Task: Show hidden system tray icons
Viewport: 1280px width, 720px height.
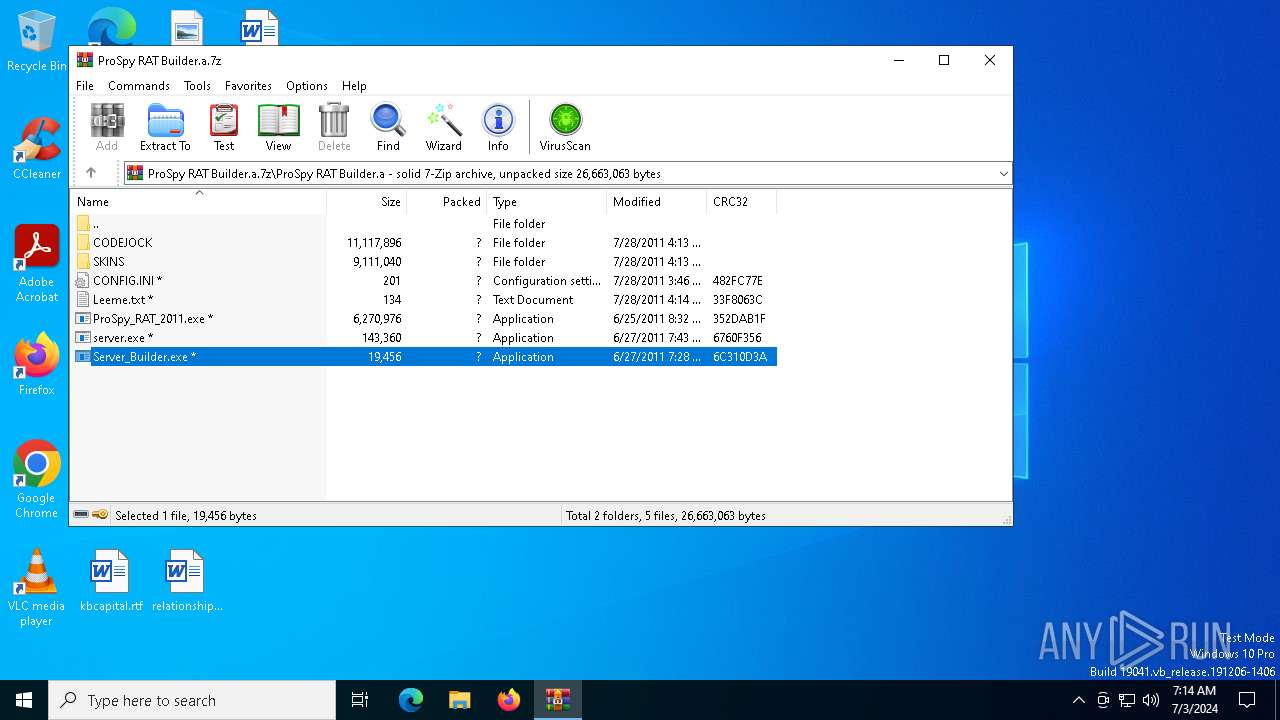Action: coord(1078,700)
